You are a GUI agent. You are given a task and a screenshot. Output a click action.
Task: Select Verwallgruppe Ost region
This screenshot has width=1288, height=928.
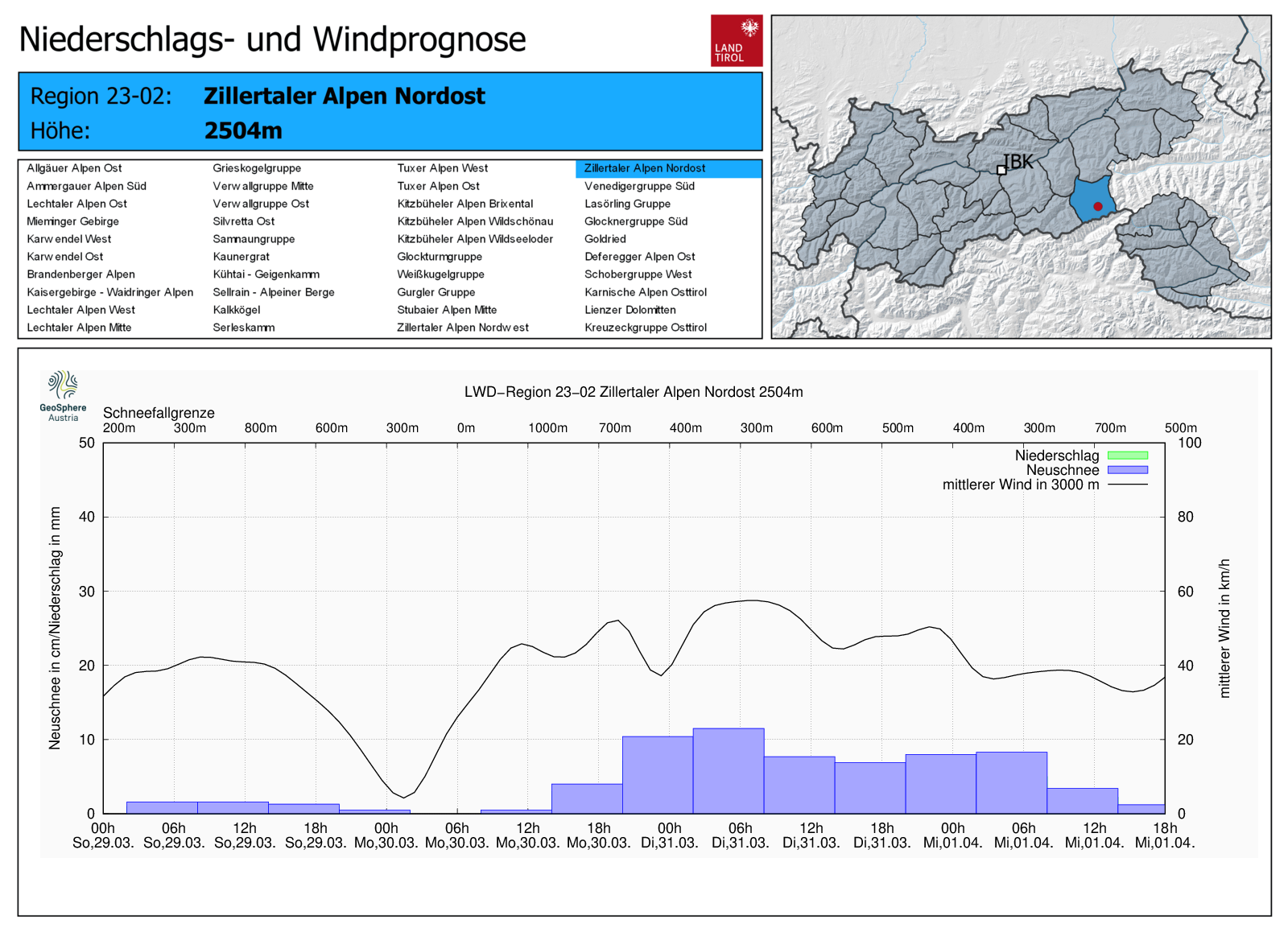261,204
